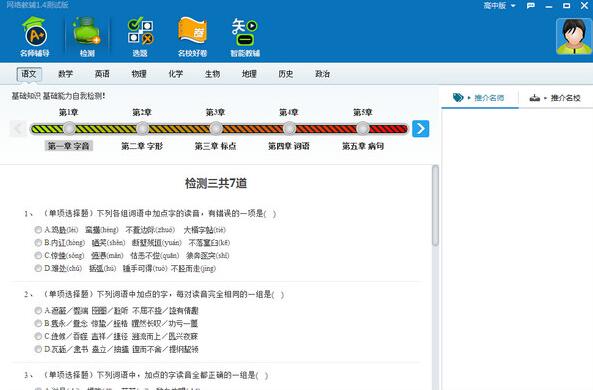Click question 3 text about 读音全都正确
The height and width of the screenshot is (390, 593).
(156, 376)
